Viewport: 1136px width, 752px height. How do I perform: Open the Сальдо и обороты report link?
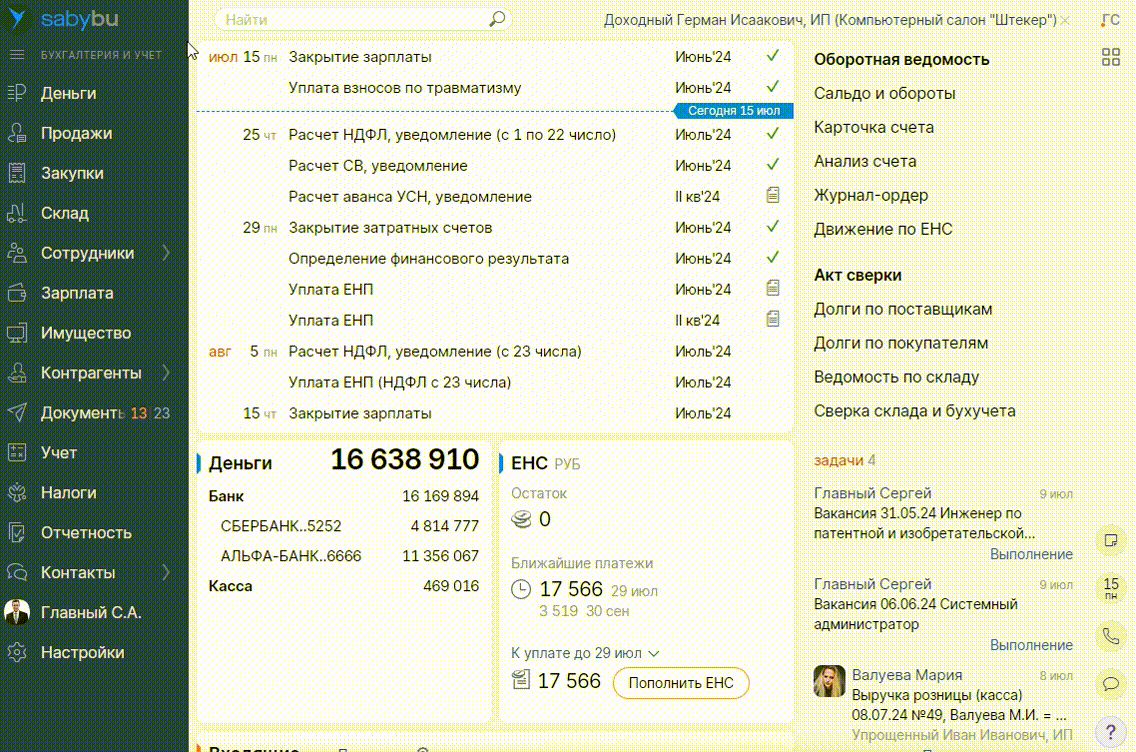coord(884,93)
